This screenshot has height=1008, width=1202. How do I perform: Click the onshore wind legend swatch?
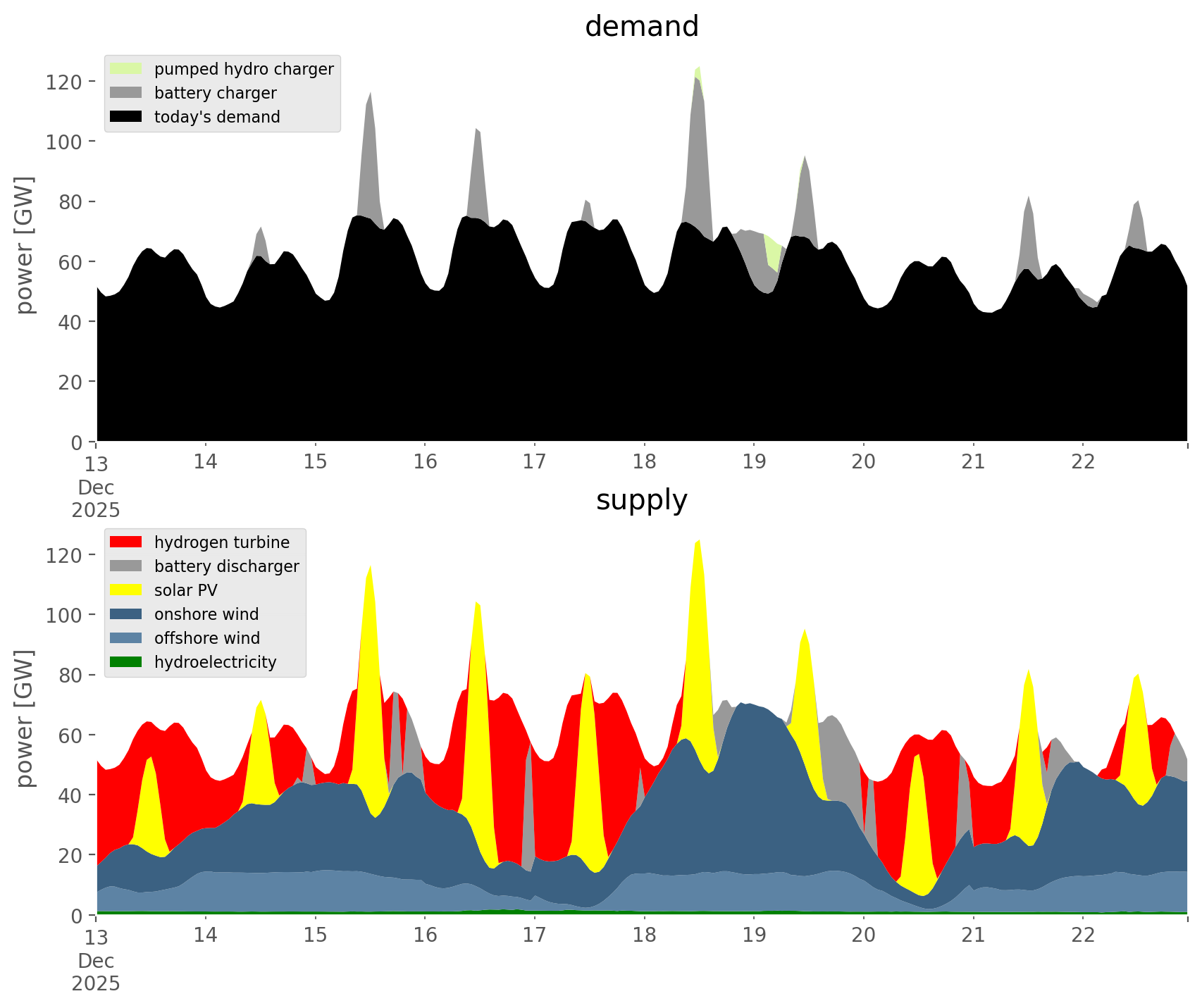pos(126,614)
